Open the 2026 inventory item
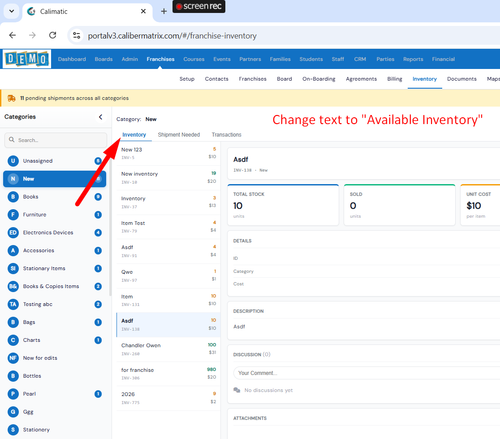500x439 pixels. [168, 398]
